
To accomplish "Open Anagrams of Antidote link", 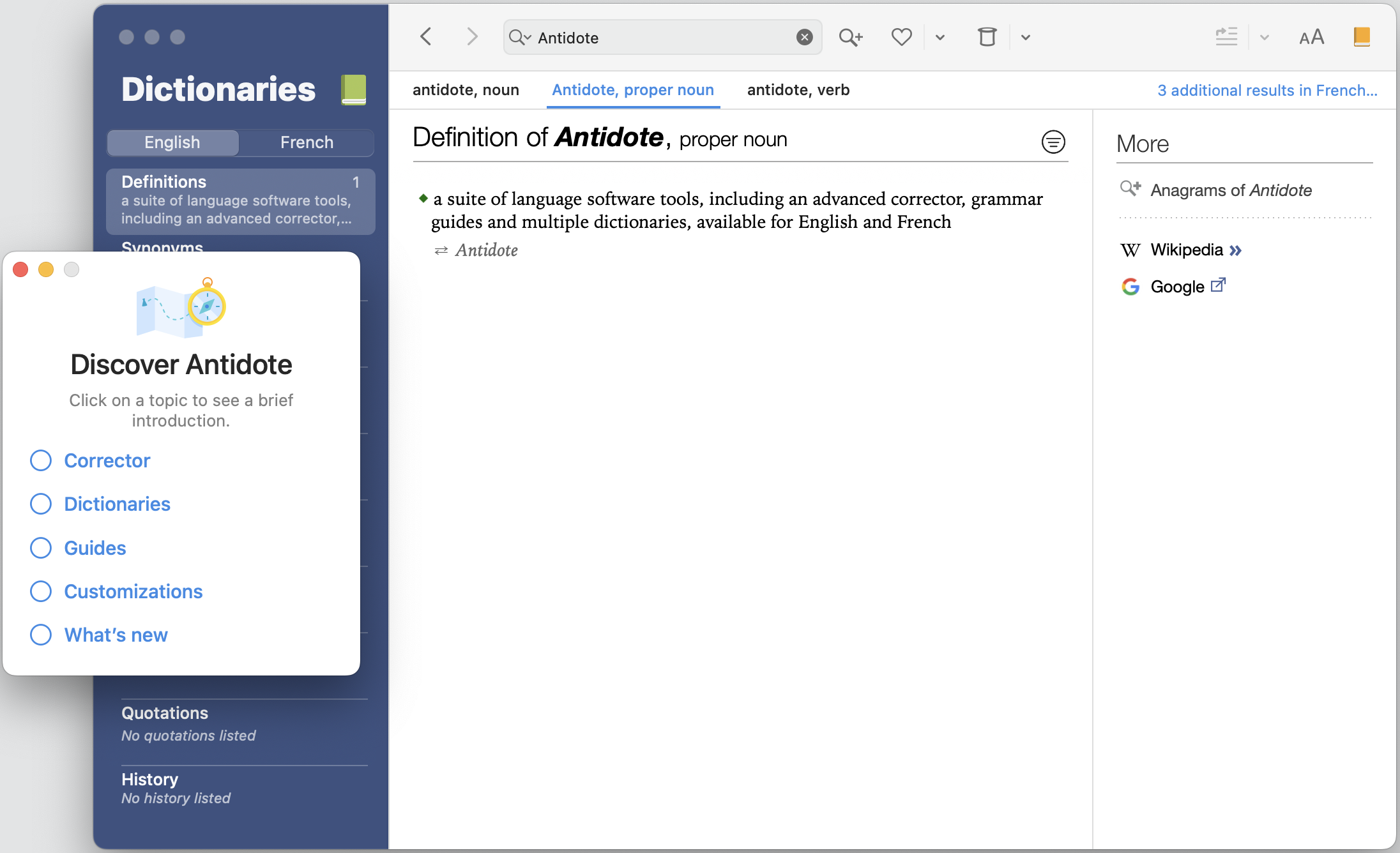I will coord(1231,190).
